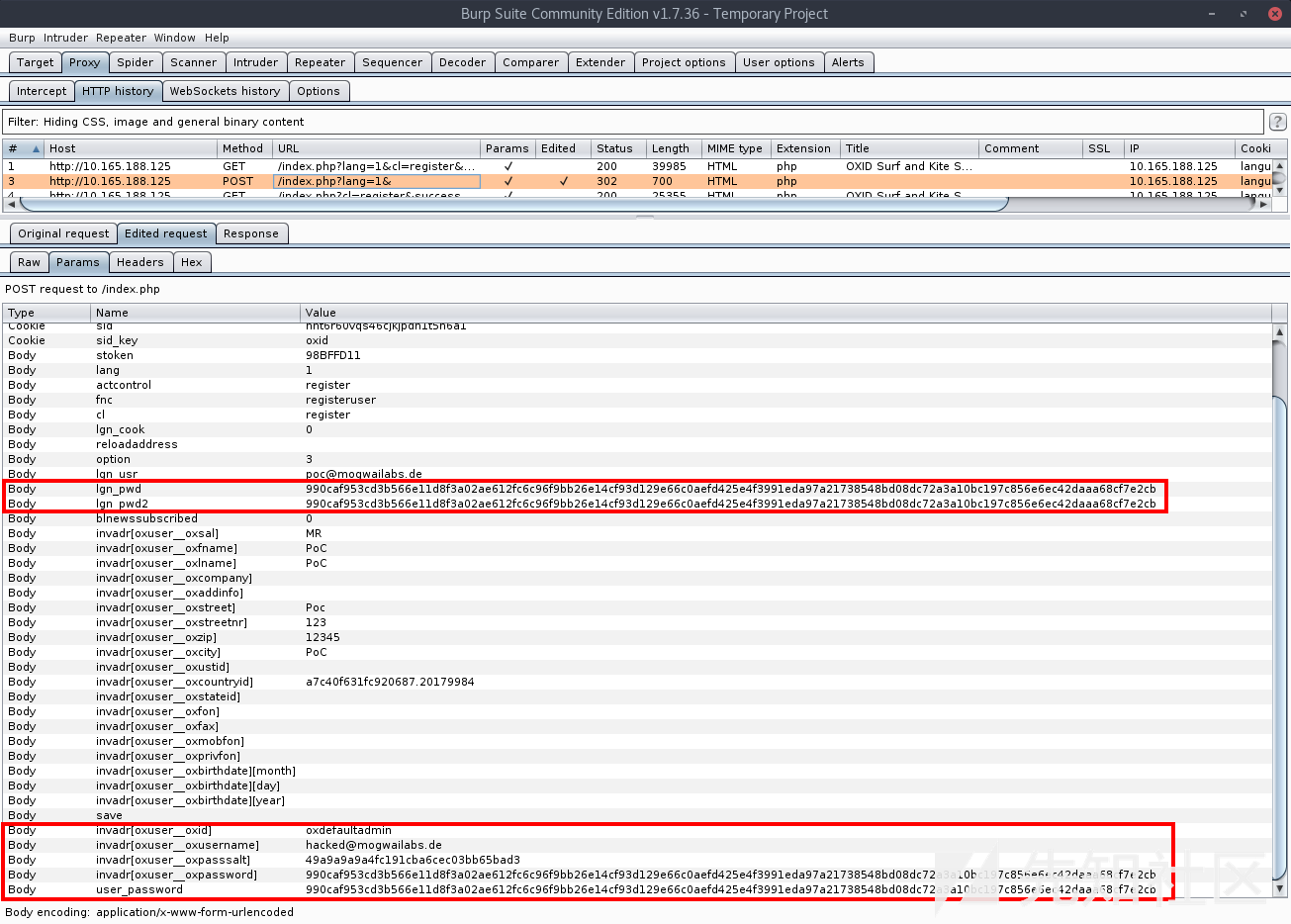Screen dimensions: 1291x924
Task: Click history horizontal scrollbar left arrow
Action: pos(11,205)
